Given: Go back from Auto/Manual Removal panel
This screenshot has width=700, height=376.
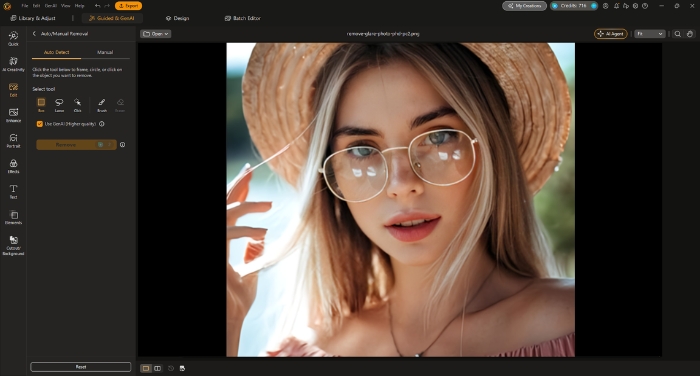Looking at the screenshot, I should coord(34,33).
